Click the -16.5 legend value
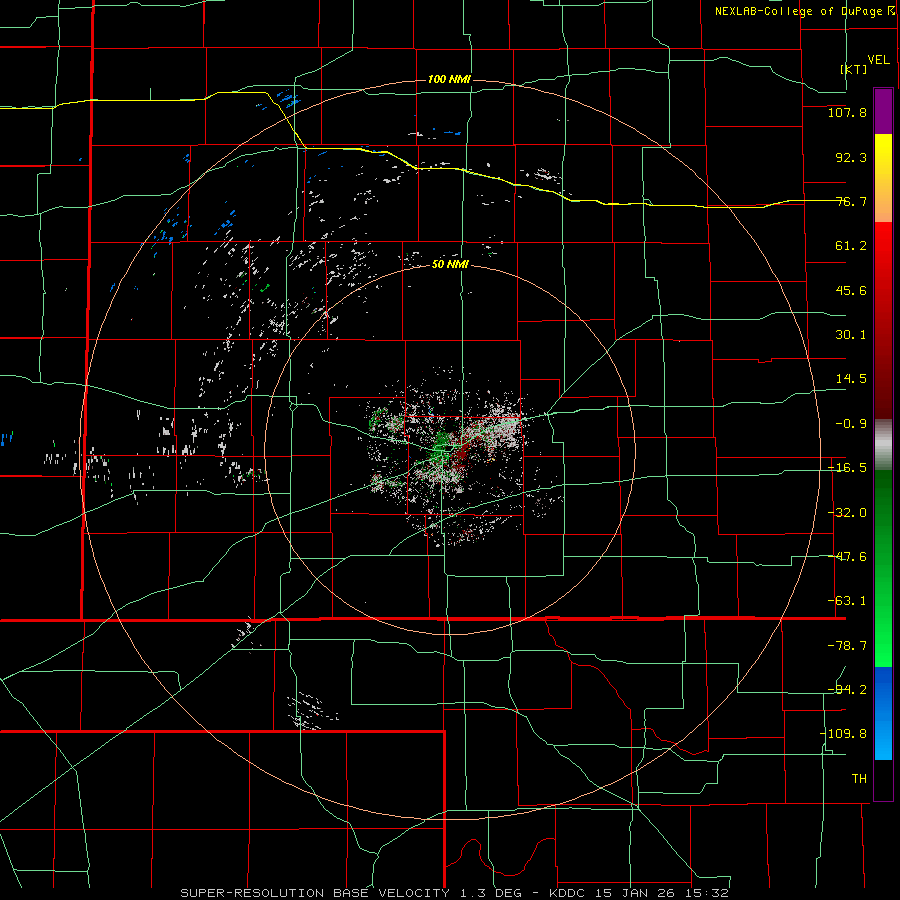The width and height of the screenshot is (900, 900). 847,468
